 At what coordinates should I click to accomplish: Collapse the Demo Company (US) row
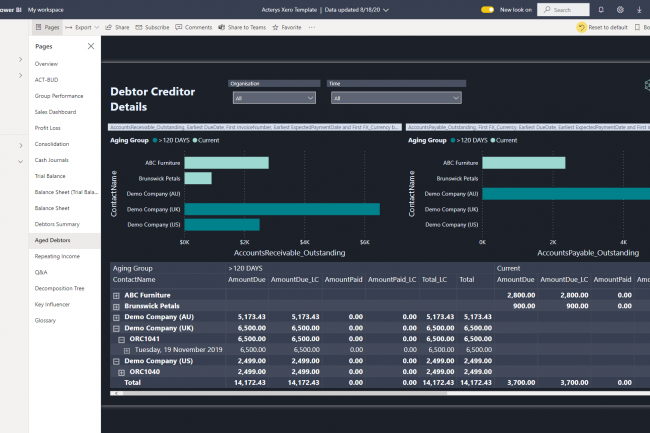pos(116,361)
